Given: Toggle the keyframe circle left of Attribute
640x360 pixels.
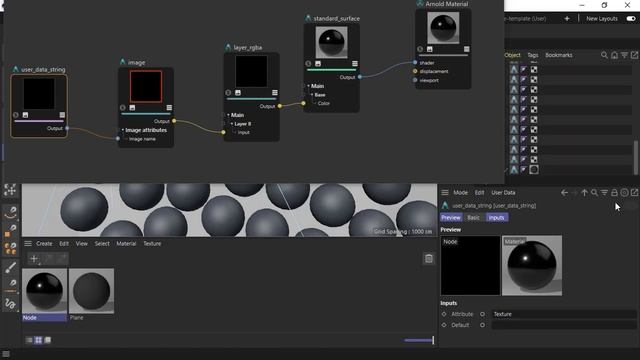Looking at the screenshot, I should (x=444, y=314).
